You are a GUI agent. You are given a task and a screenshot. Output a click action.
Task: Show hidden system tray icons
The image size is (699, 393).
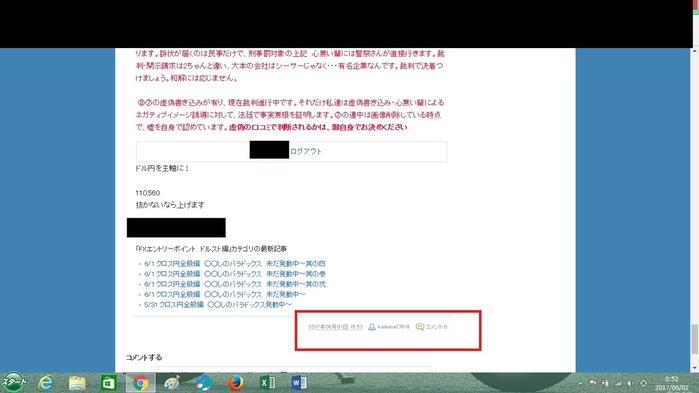coord(580,383)
